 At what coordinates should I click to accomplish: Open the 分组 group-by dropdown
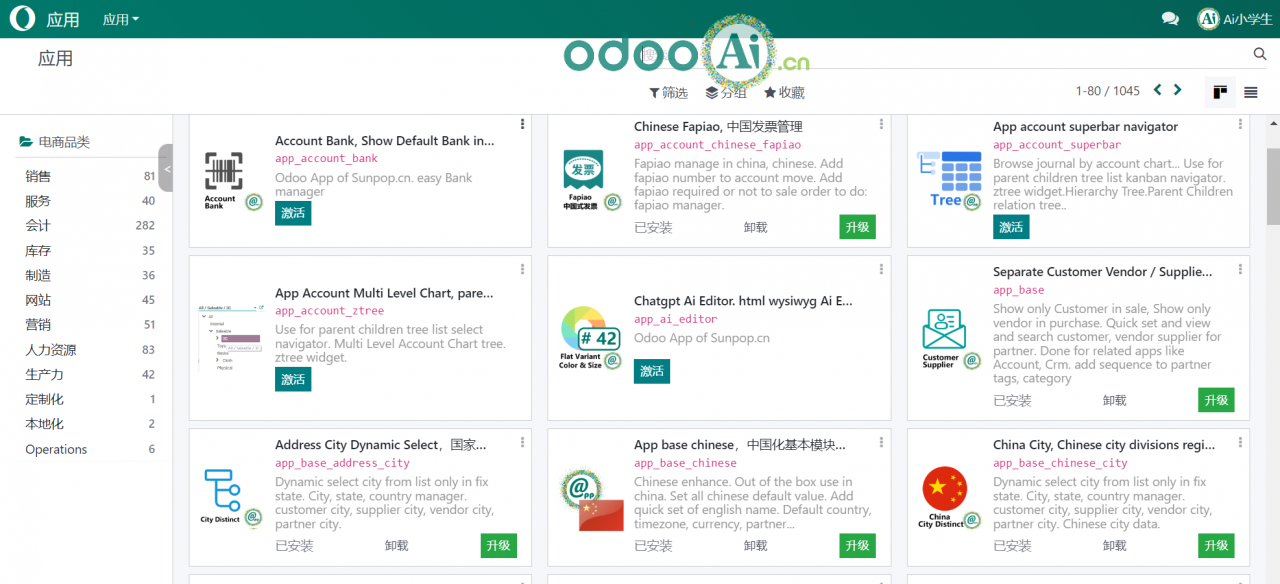[x=726, y=92]
